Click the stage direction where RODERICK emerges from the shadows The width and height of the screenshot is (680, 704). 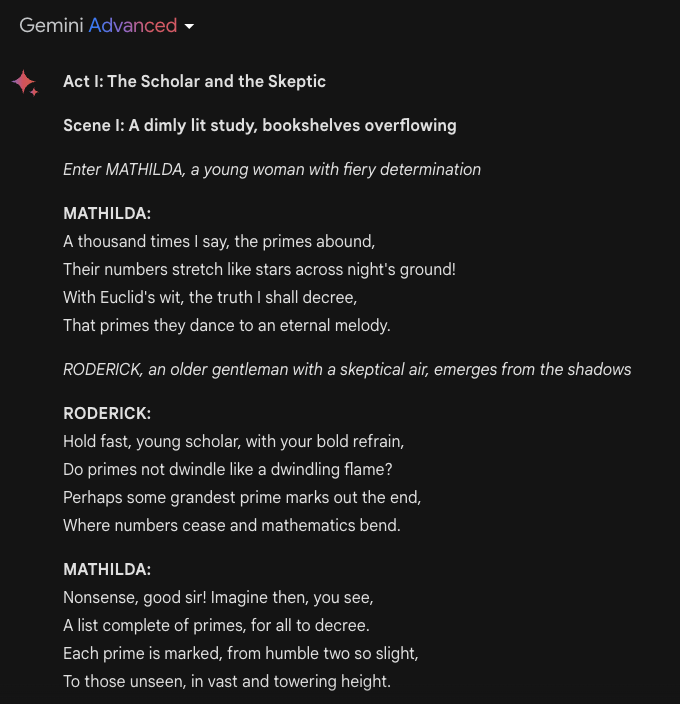347,369
